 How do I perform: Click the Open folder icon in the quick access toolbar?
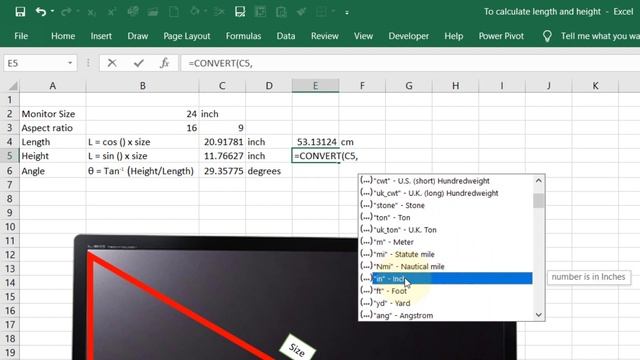[x=153, y=12]
